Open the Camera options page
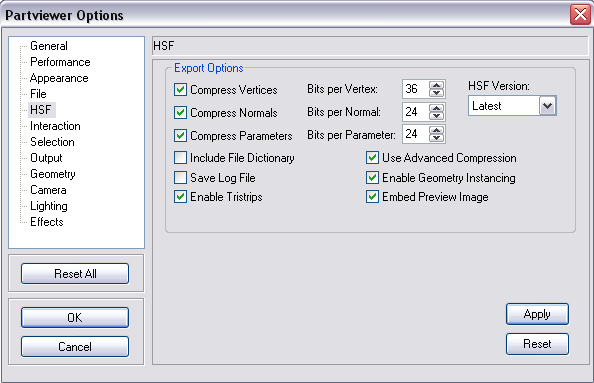The width and height of the screenshot is (594, 383). 48,190
